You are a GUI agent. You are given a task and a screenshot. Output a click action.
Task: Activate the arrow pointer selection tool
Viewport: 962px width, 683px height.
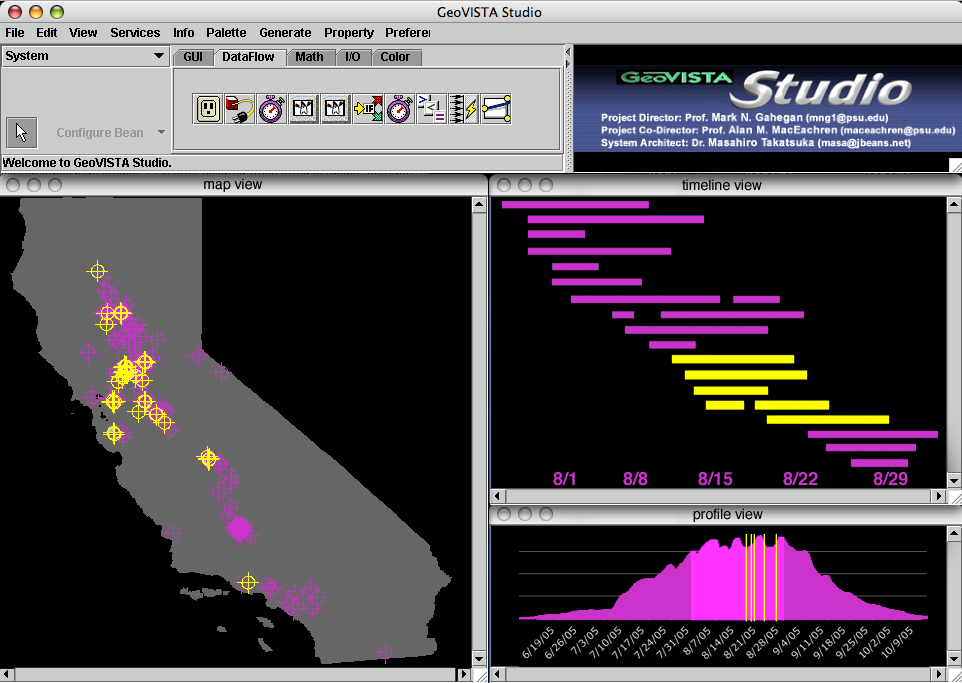(x=21, y=133)
